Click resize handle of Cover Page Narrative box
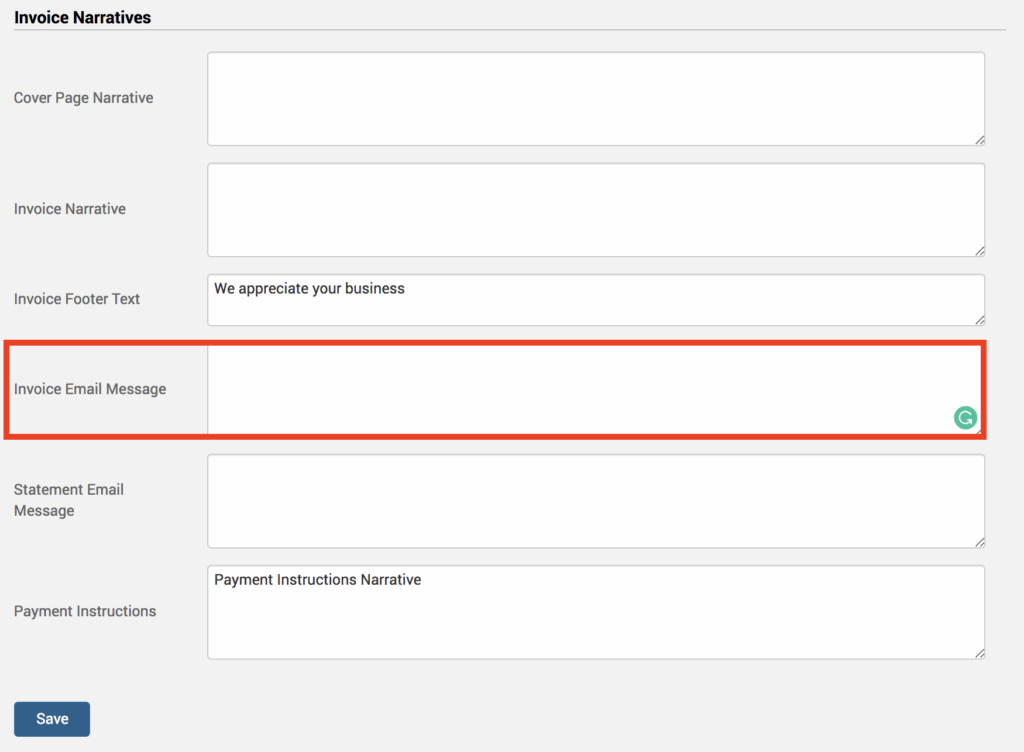Image resolution: width=1024 pixels, height=752 pixels. (x=979, y=140)
